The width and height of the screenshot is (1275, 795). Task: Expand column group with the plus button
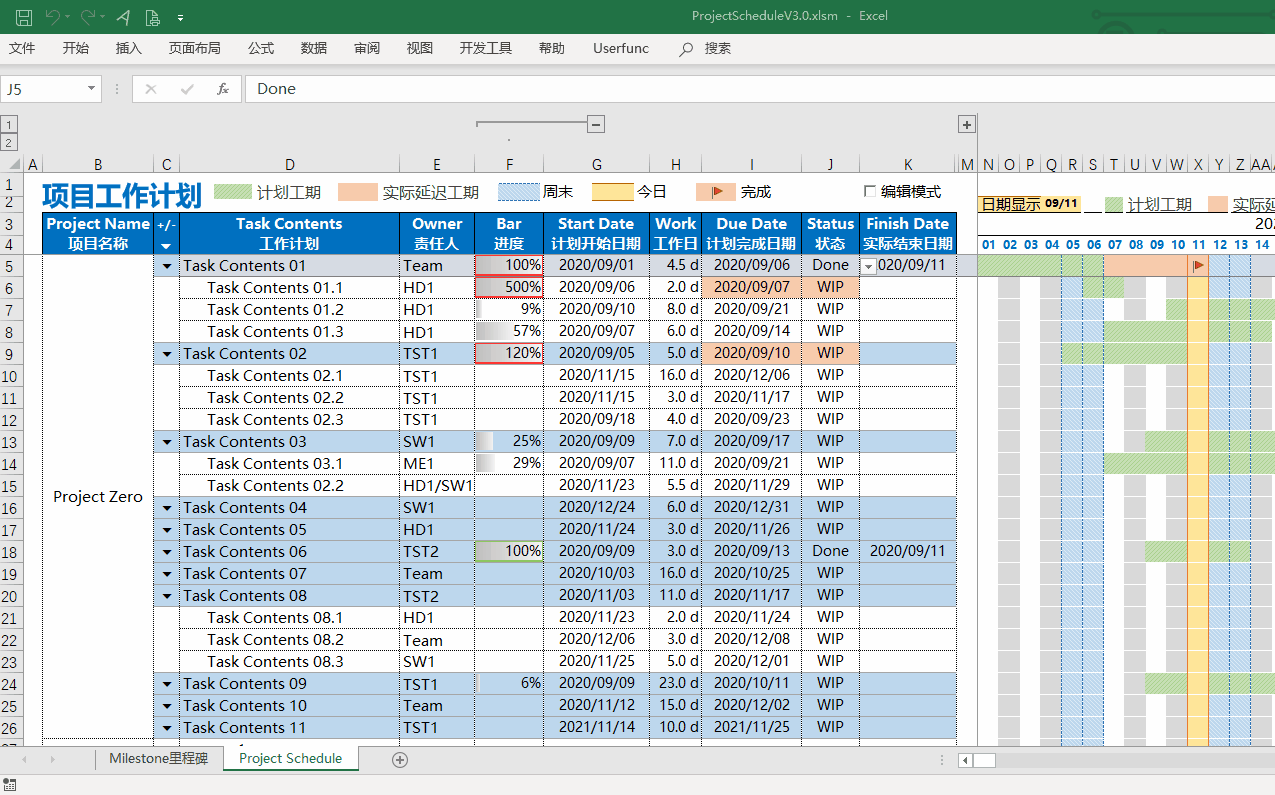[967, 124]
